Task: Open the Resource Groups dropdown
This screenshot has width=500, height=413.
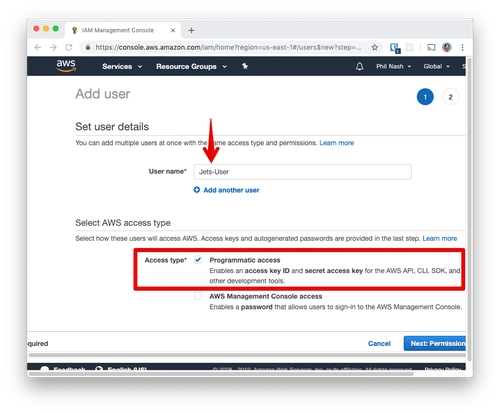Action: click(x=191, y=66)
